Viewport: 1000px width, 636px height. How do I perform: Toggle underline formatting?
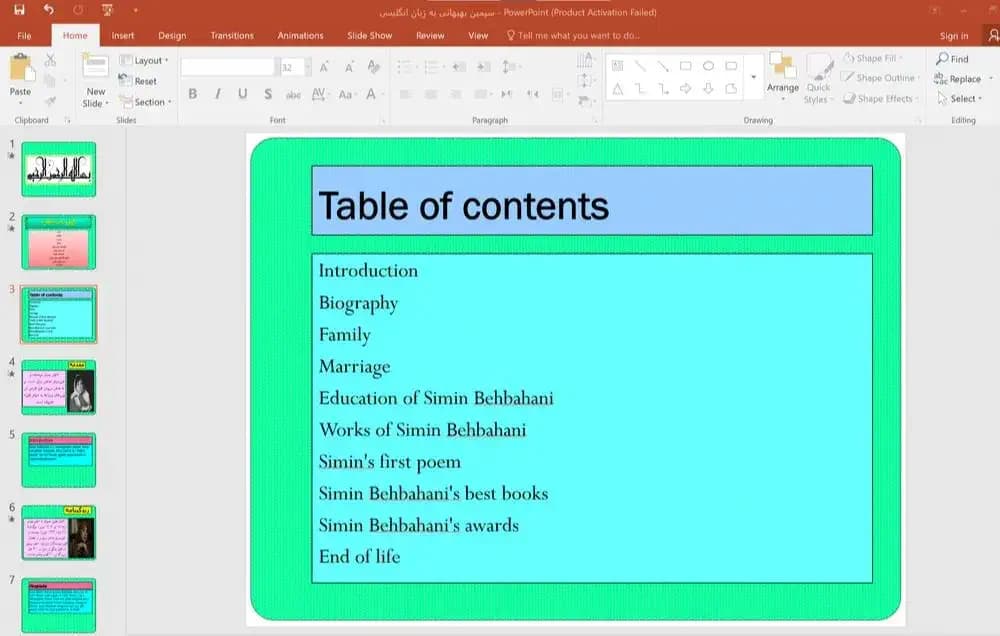pos(242,94)
